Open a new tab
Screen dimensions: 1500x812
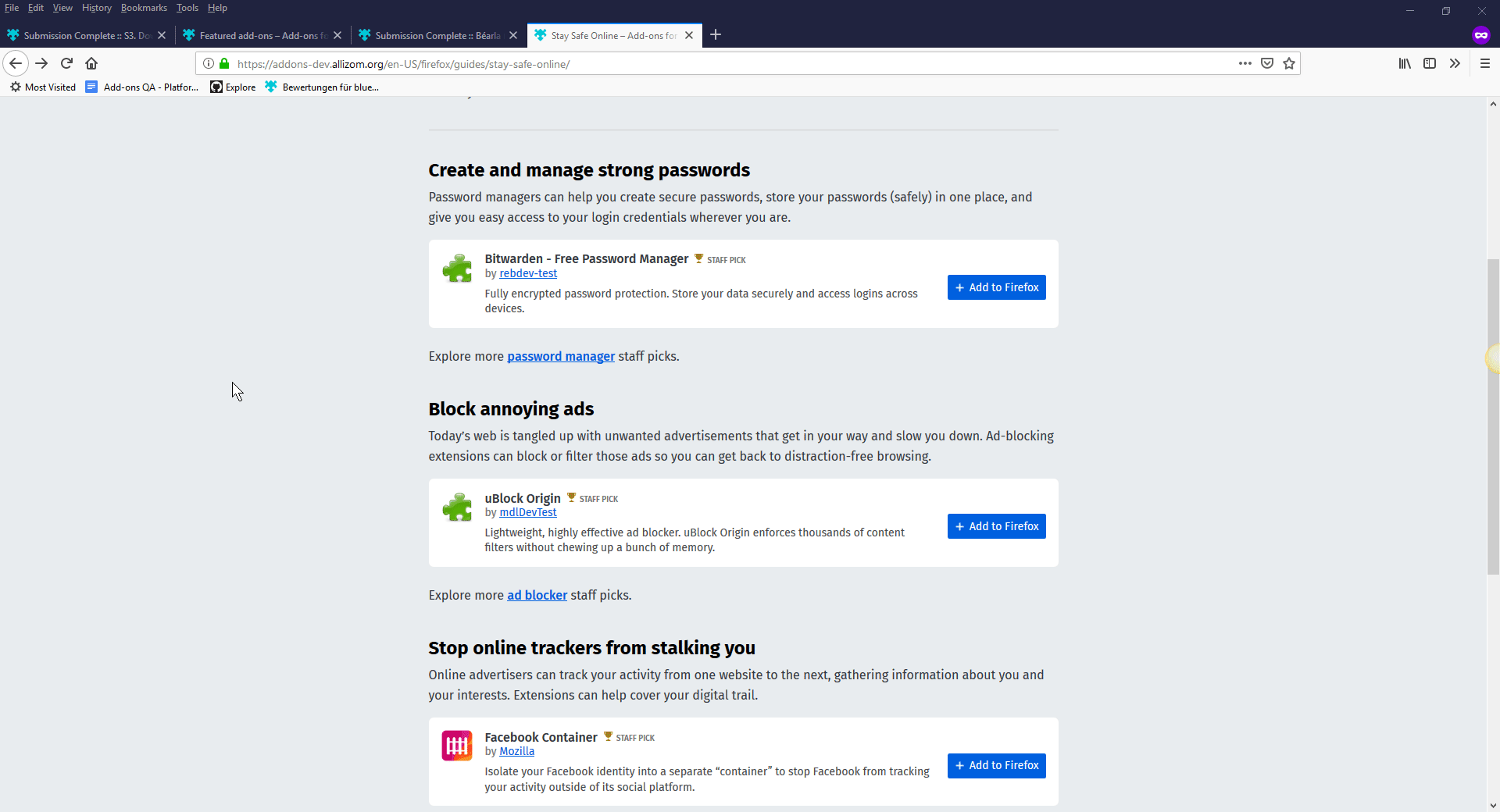716,35
